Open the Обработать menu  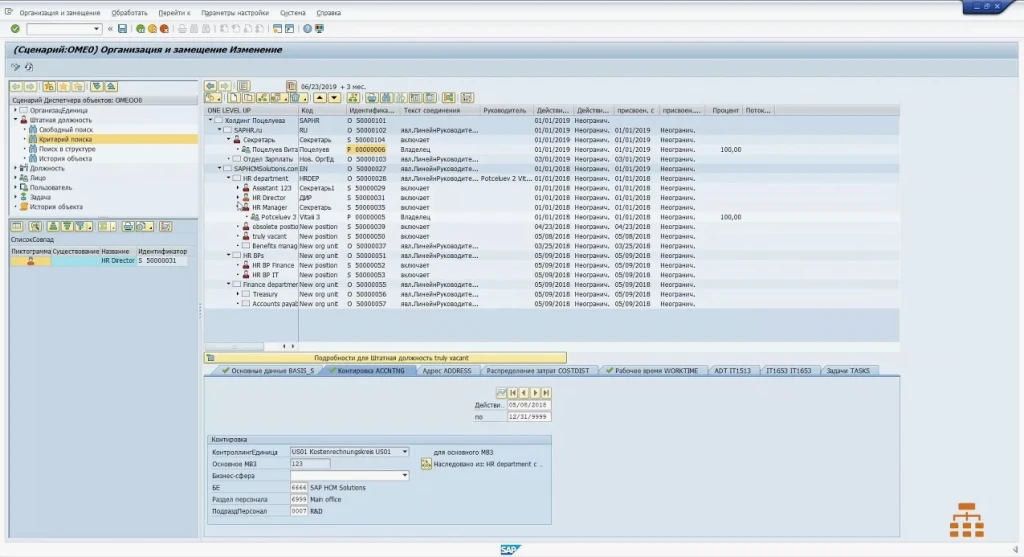pos(129,12)
